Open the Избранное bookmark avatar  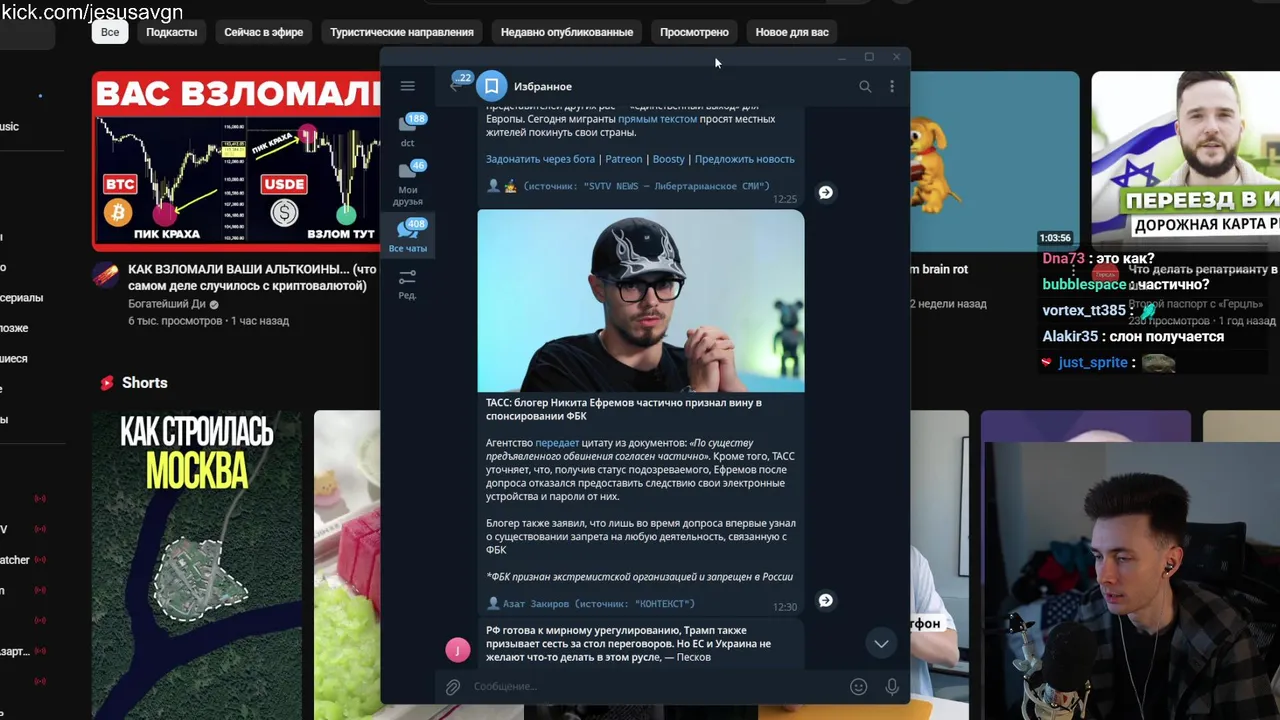[x=492, y=86]
